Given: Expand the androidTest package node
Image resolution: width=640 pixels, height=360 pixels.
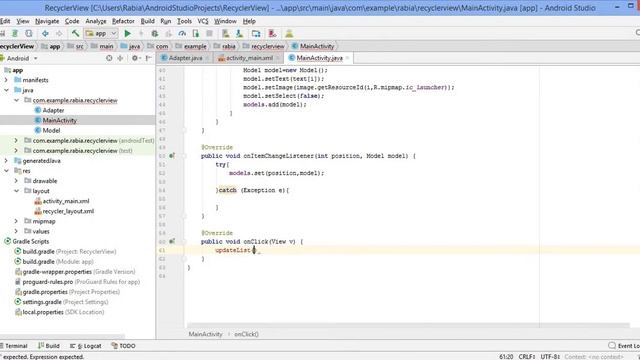Looking at the screenshot, I should (x=16, y=140).
